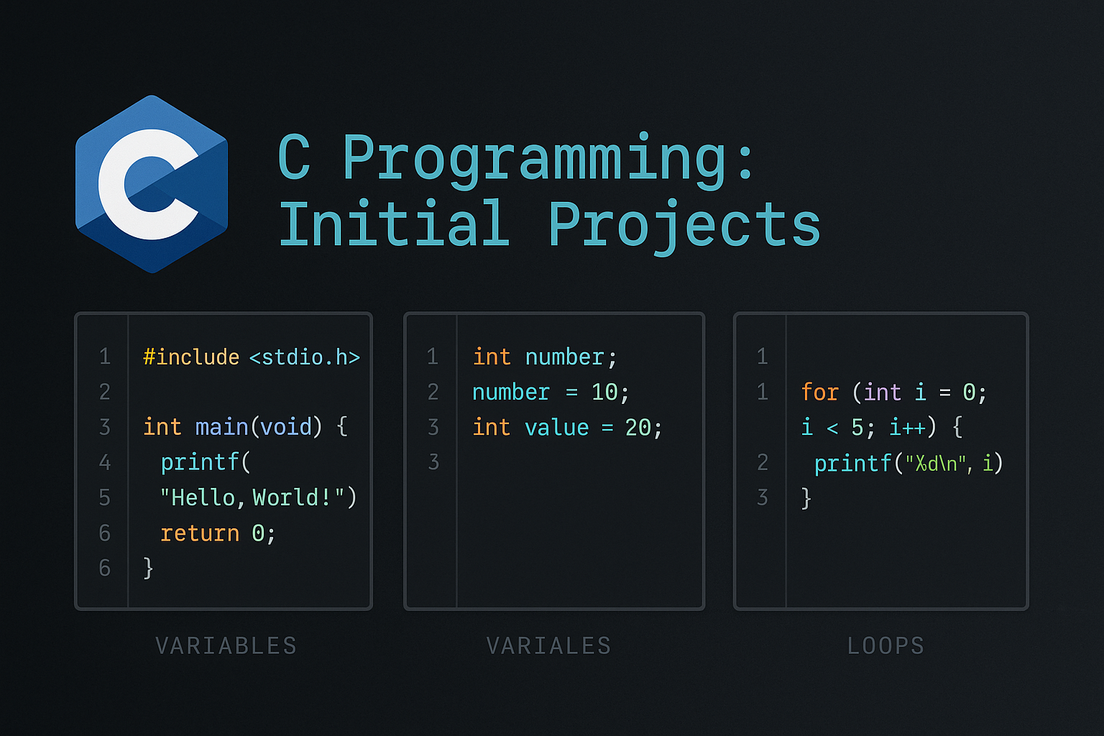This screenshot has height=736, width=1104.
Task: Click the "for (int i = 0;" line
Action: pyautogui.click(x=894, y=392)
